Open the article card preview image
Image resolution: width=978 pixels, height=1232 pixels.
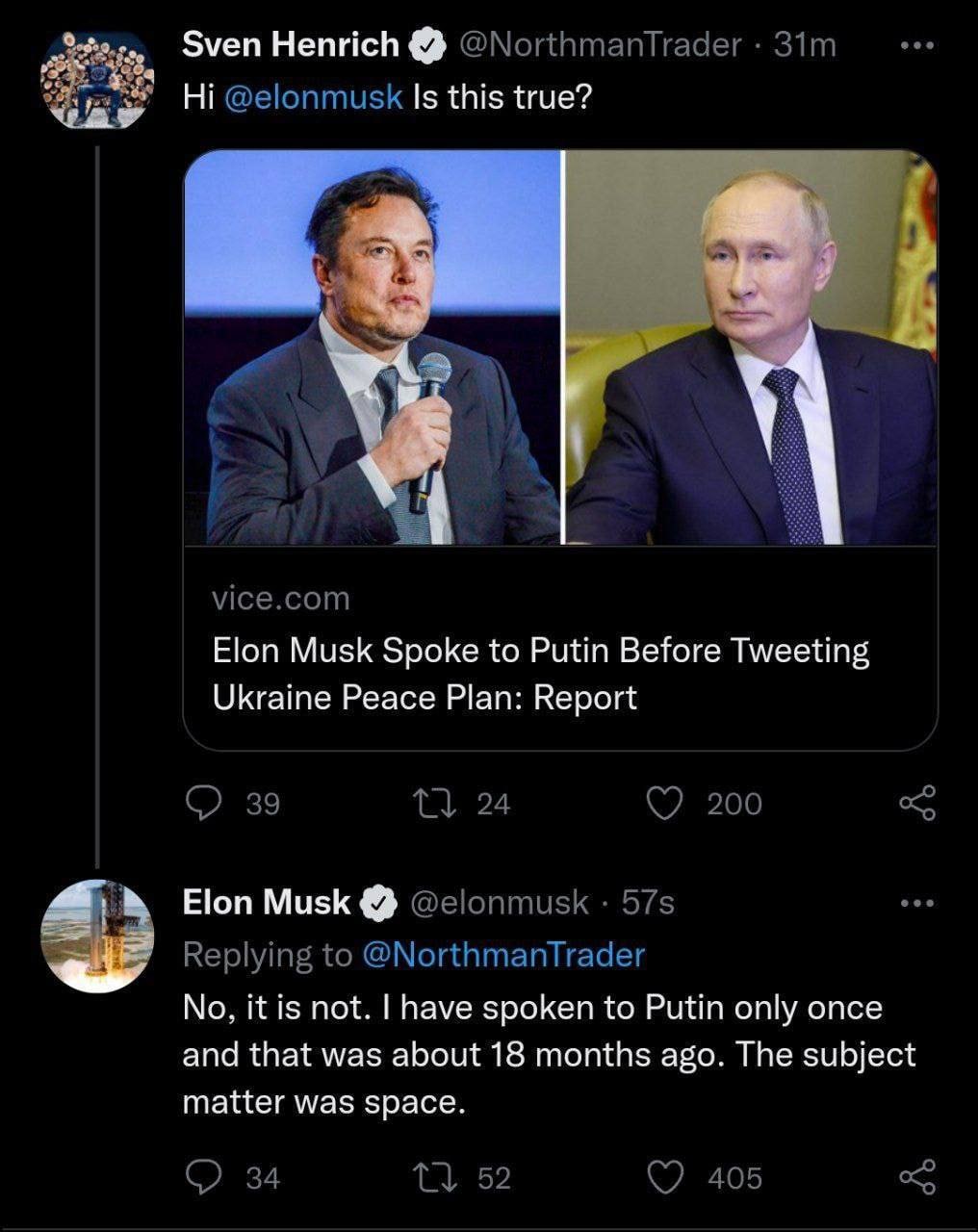(x=559, y=347)
